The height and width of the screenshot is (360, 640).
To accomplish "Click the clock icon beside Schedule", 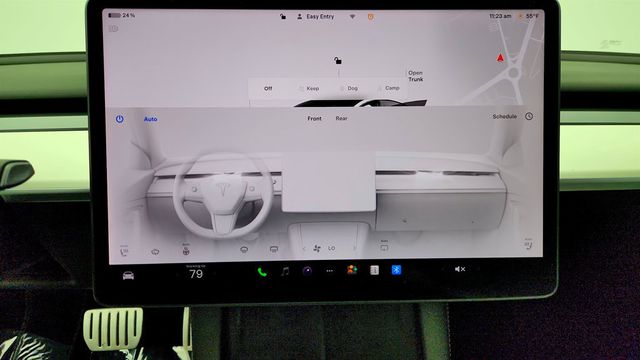I will [x=529, y=116].
